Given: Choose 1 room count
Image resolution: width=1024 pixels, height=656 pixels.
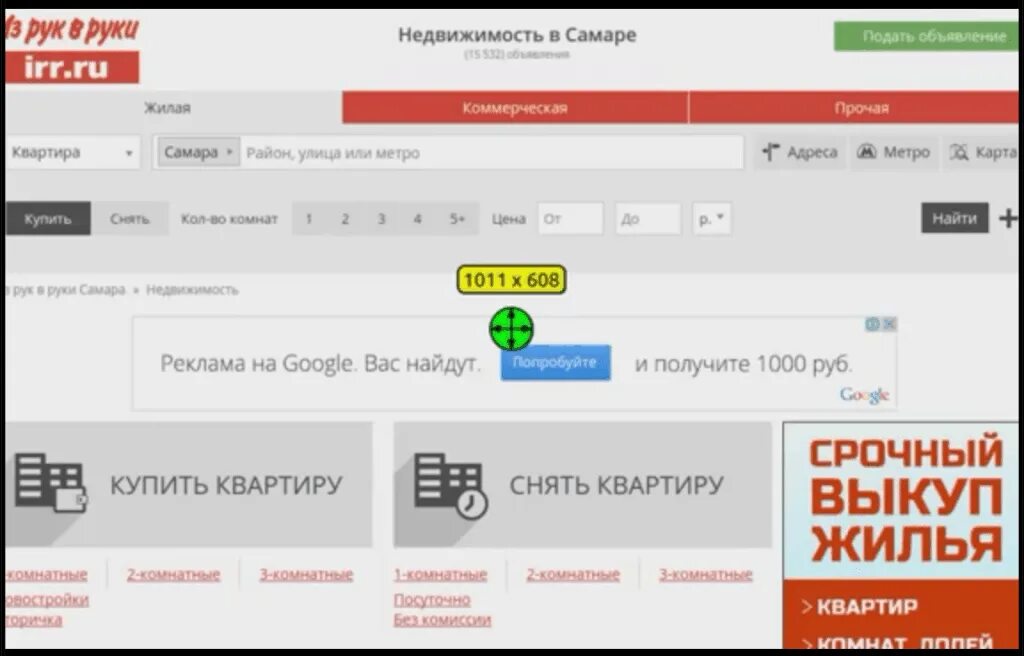Looking at the screenshot, I should click(x=309, y=219).
